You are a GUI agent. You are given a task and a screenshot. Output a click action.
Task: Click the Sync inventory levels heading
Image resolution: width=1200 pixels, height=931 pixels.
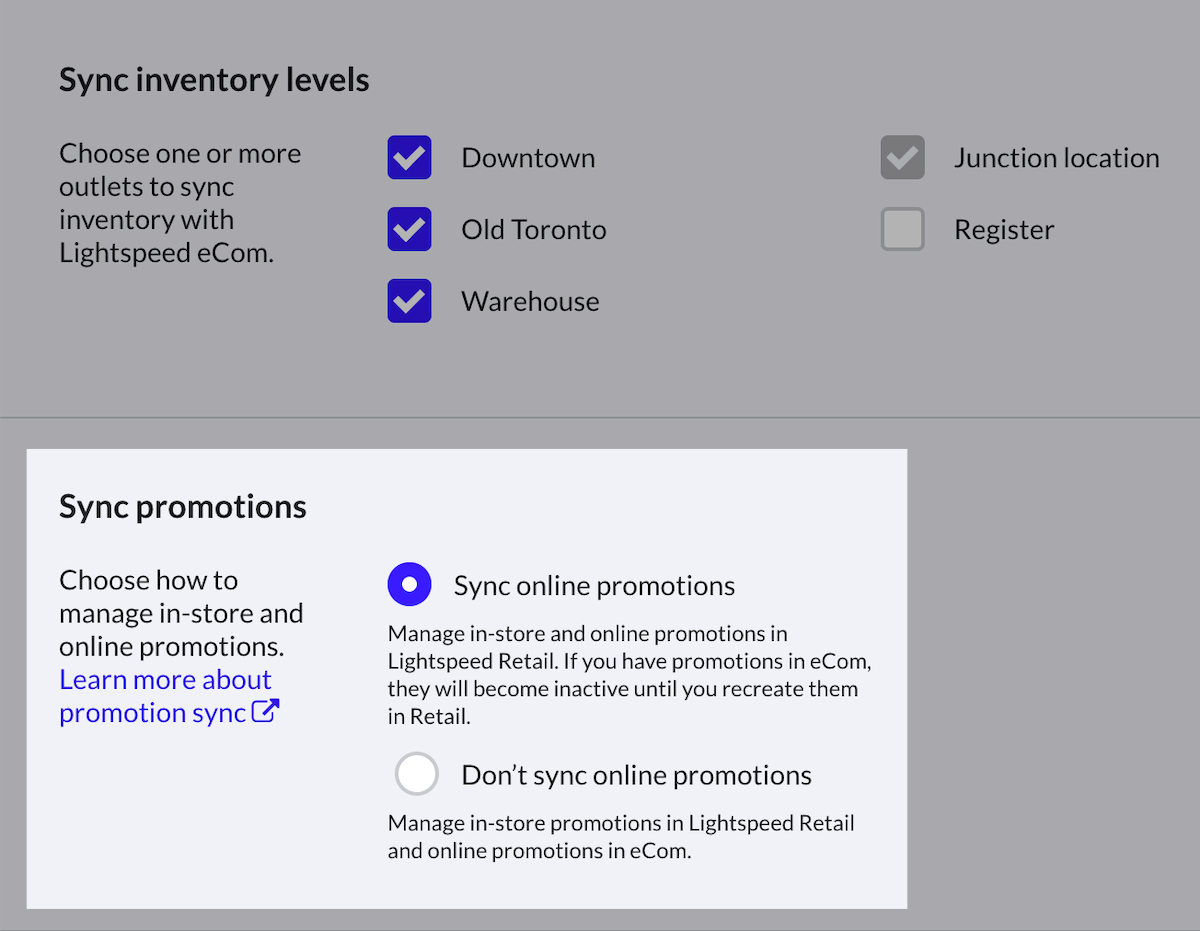pos(214,79)
